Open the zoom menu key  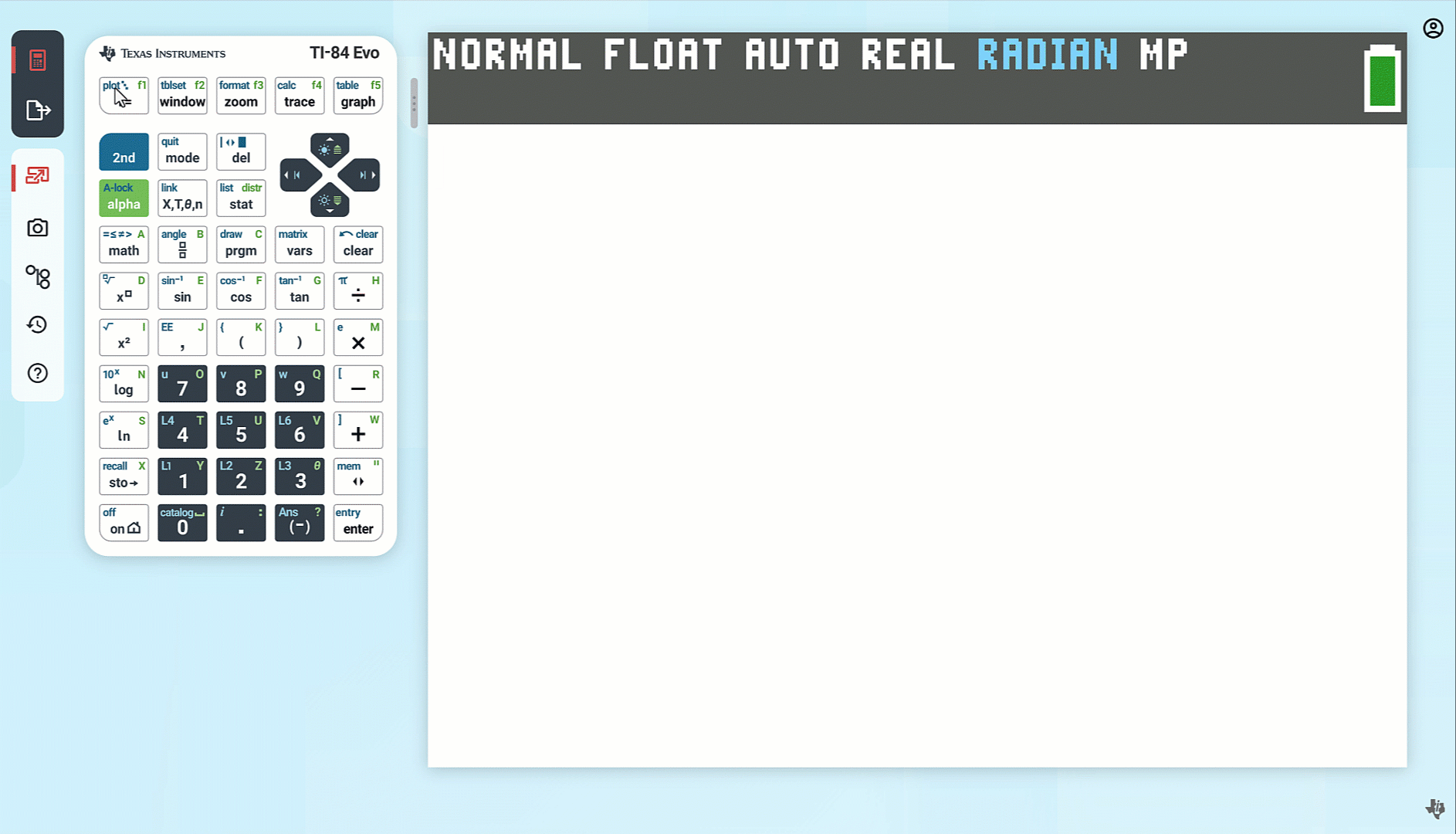point(241,96)
